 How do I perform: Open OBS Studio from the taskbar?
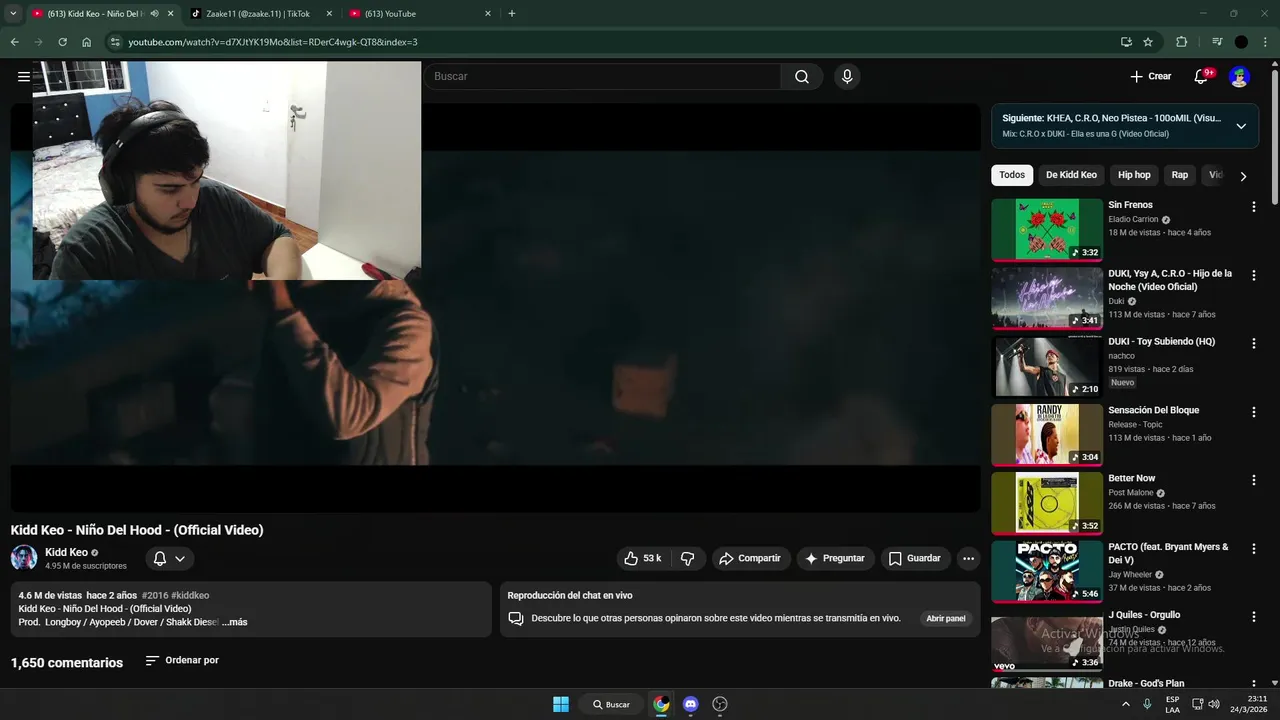tap(719, 704)
